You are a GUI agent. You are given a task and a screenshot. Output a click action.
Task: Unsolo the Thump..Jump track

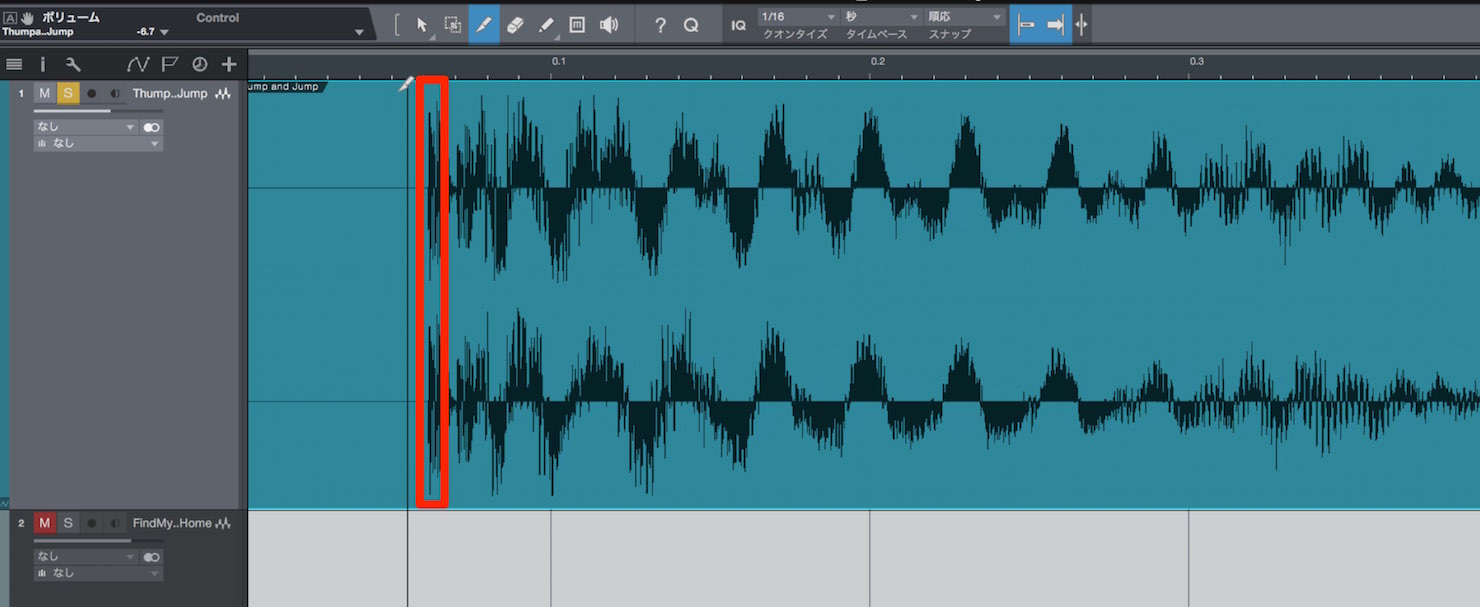pyautogui.click(x=67, y=93)
